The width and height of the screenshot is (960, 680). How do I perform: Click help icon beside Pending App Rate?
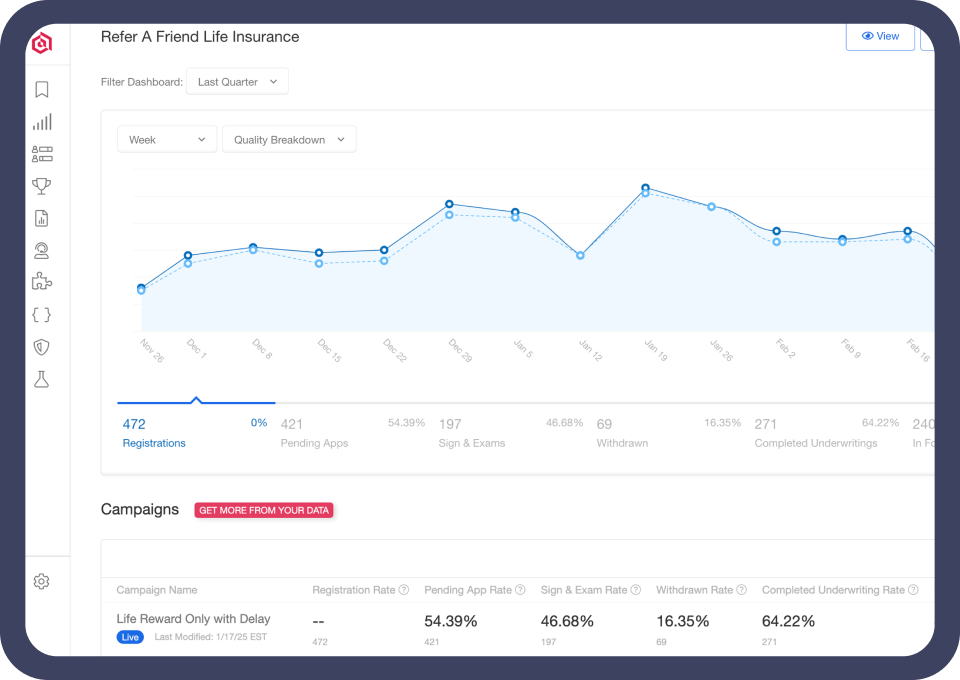point(520,589)
